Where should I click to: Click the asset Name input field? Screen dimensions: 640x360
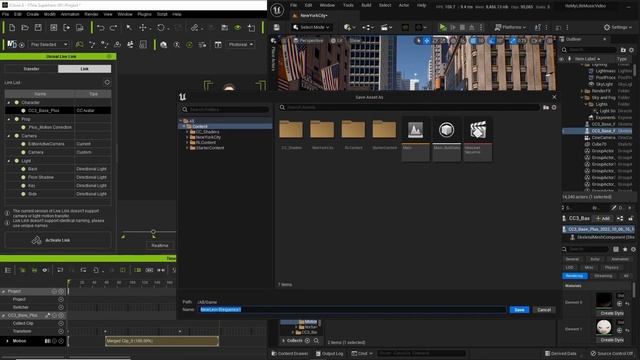352,310
